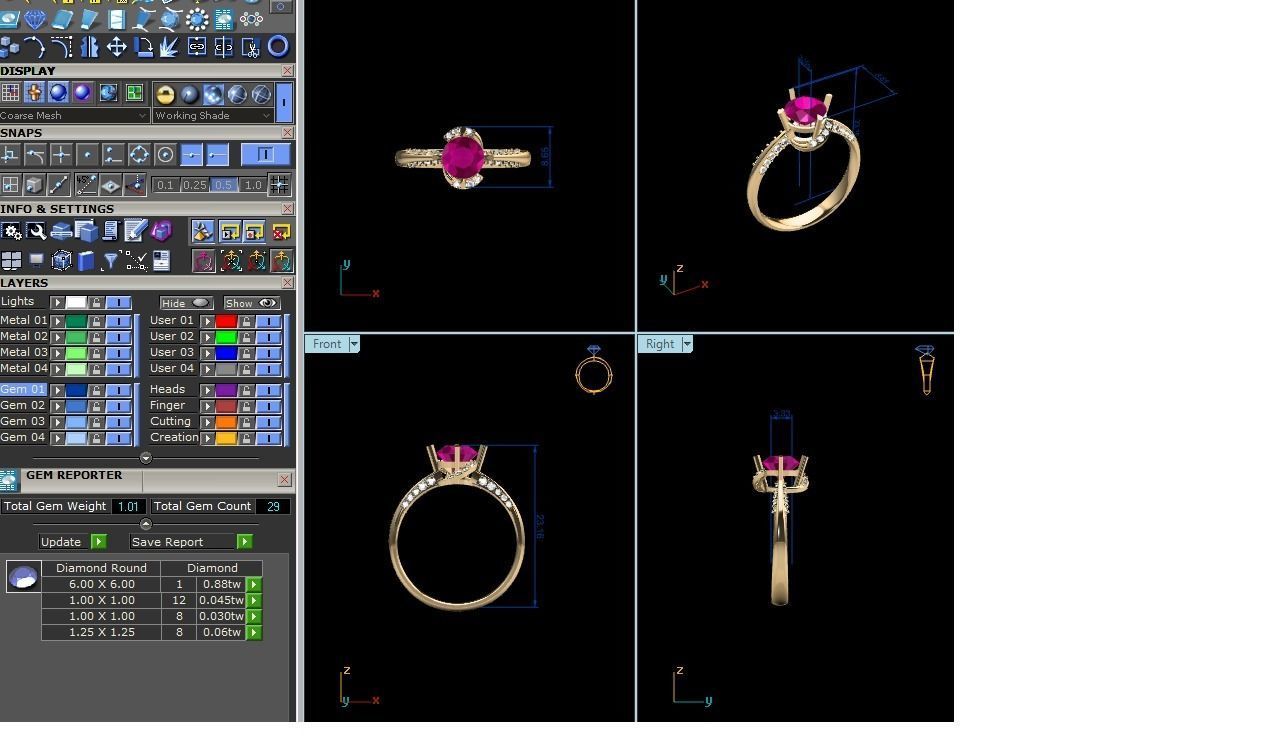Click the Hide layers button
The height and width of the screenshot is (740, 1274).
pos(186,303)
